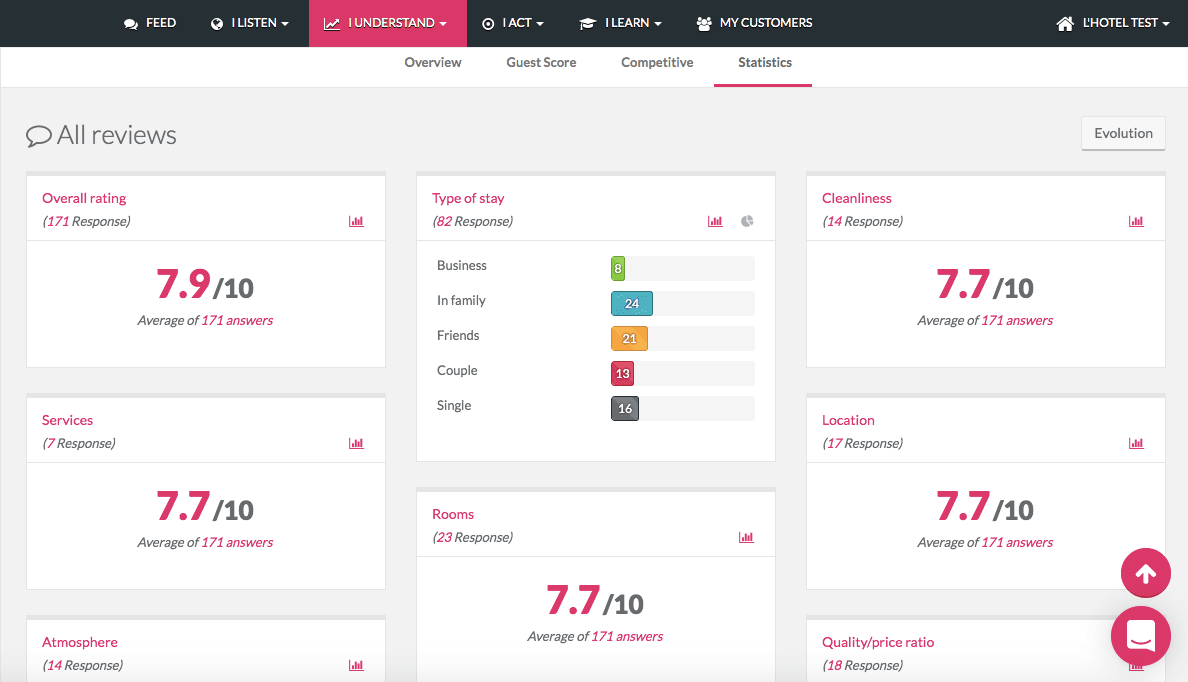Click bar chart icon in Atmosphere card
The height and width of the screenshot is (682, 1188).
point(356,665)
